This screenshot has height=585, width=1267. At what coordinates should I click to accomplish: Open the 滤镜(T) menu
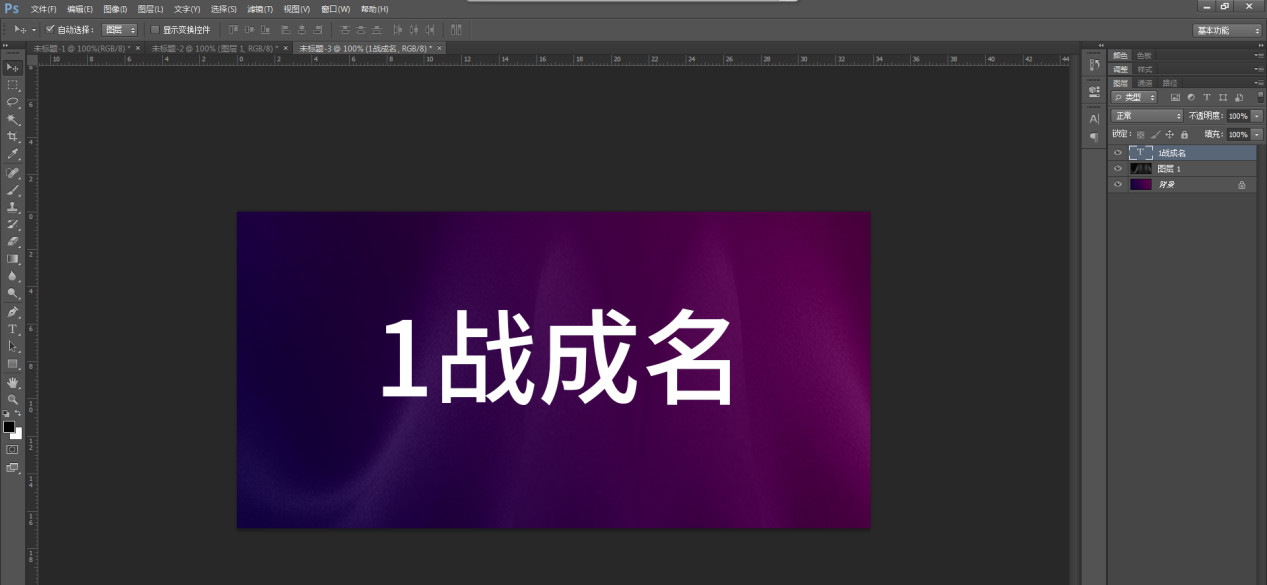point(260,9)
